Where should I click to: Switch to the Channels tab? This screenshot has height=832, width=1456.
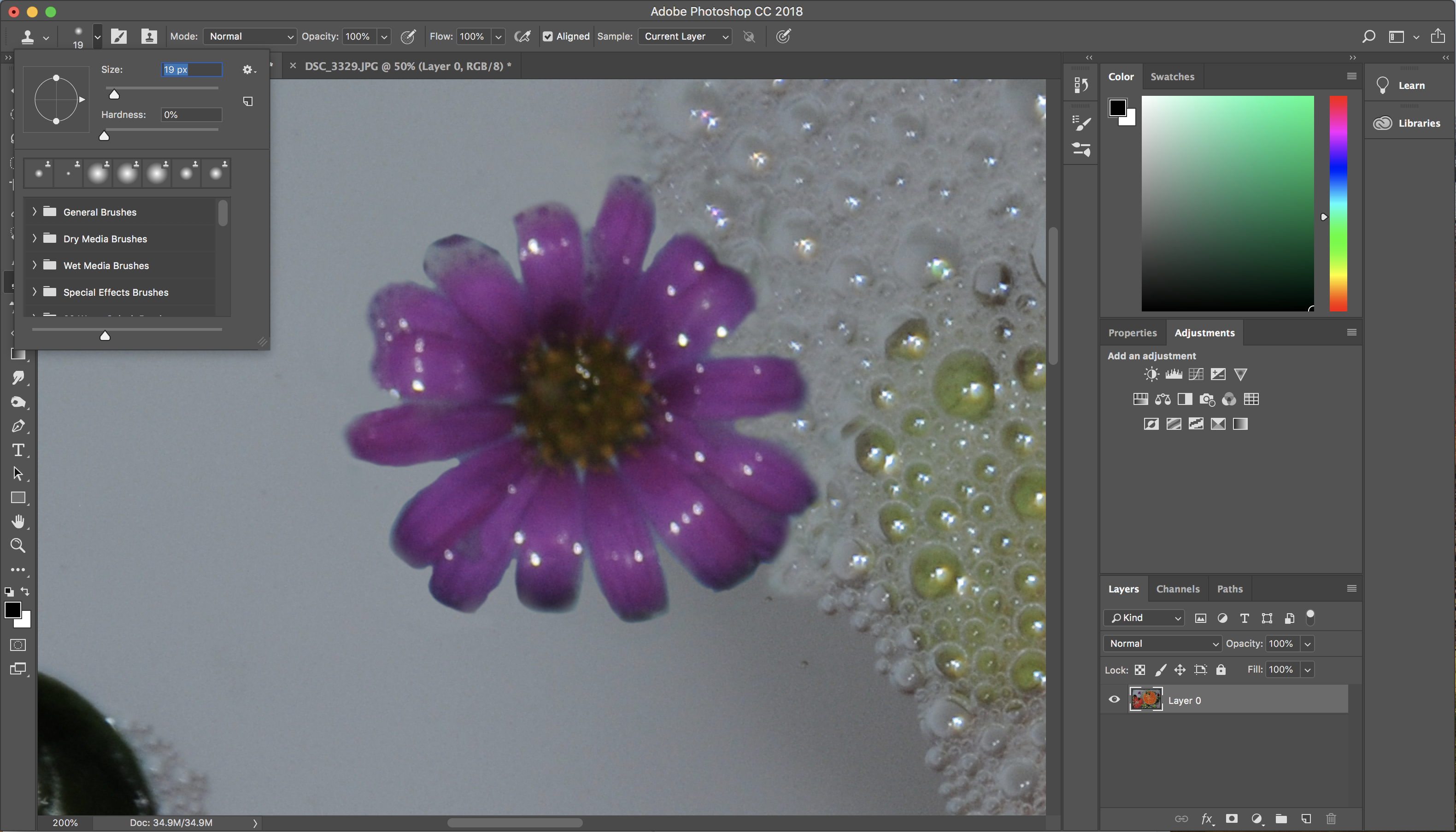(x=1178, y=589)
